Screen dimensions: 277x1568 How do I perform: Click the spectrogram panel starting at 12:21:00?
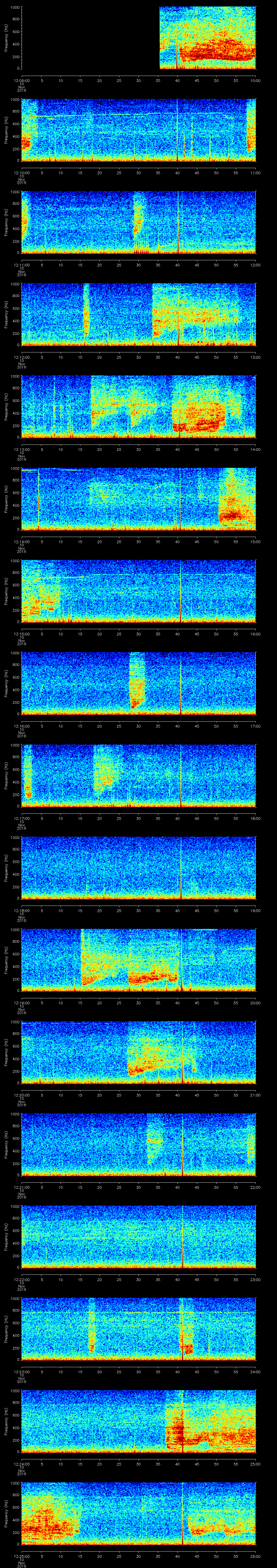tap(138, 1144)
